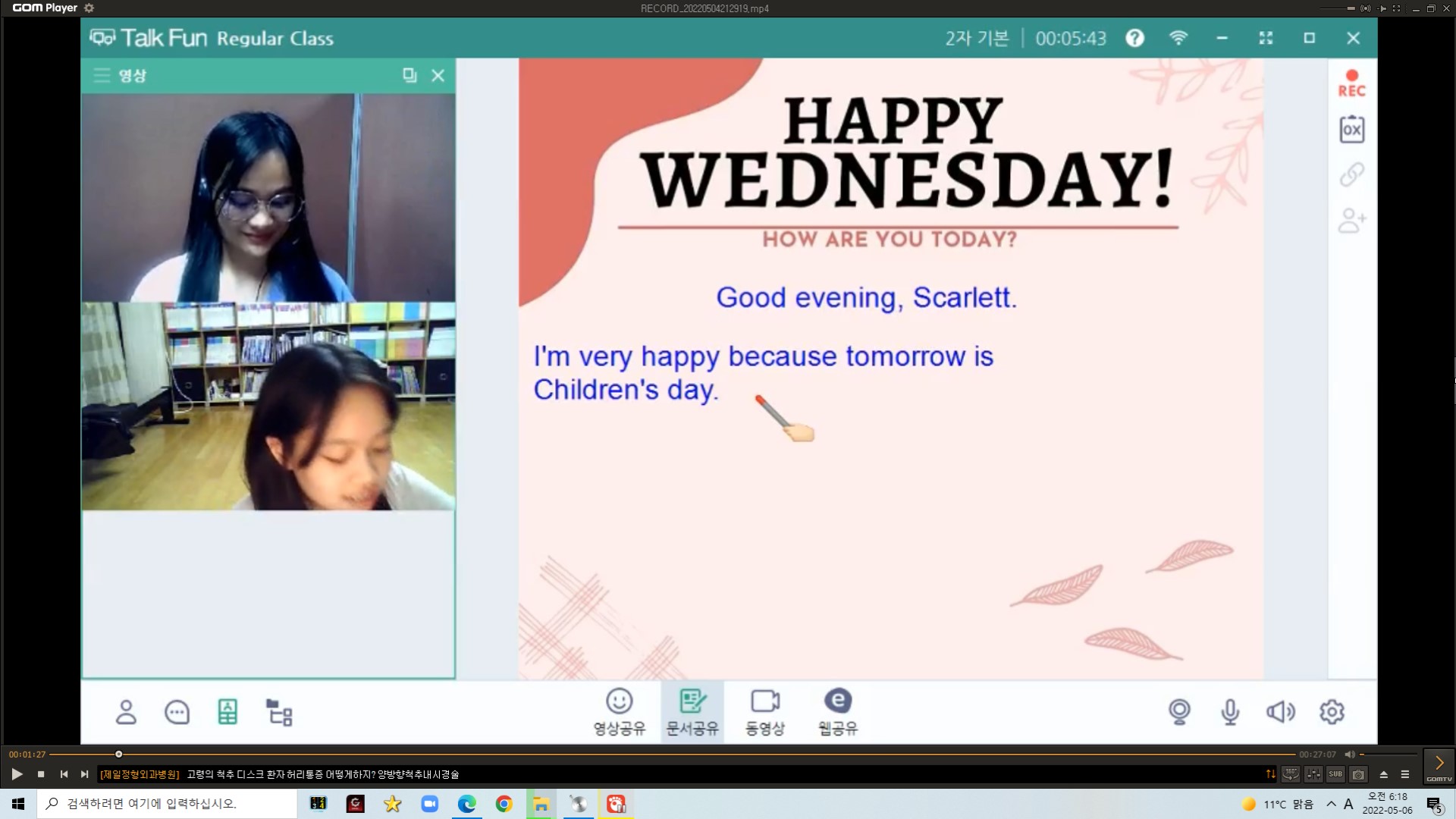Image resolution: width=1456 pixels, height=819 pixels.
Task: Open the chat bubble icon
Action: click(x=177, y=712)
